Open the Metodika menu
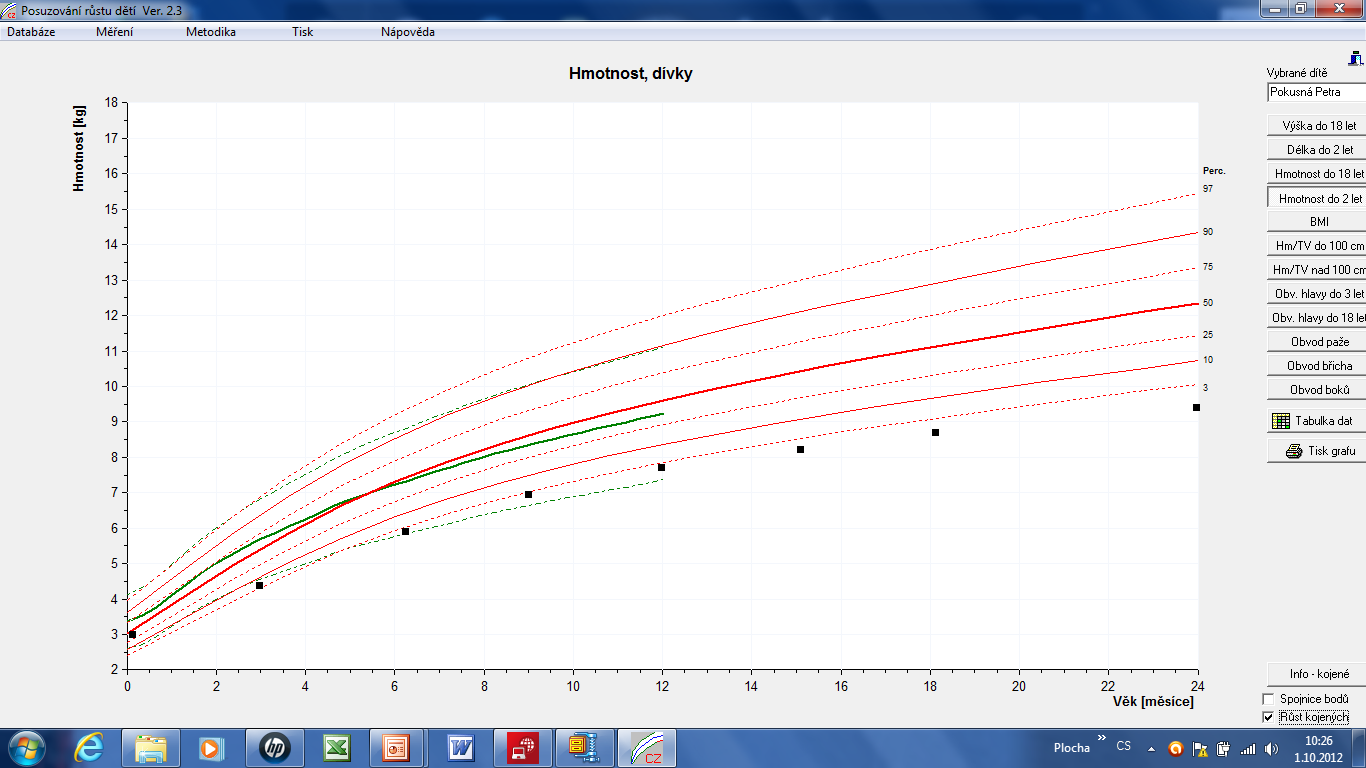 coord(211,32)
